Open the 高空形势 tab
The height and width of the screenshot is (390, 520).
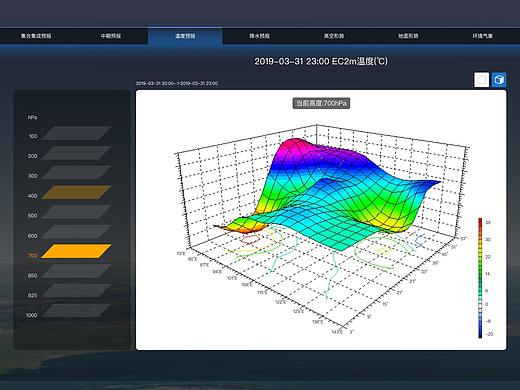[334, 36]
